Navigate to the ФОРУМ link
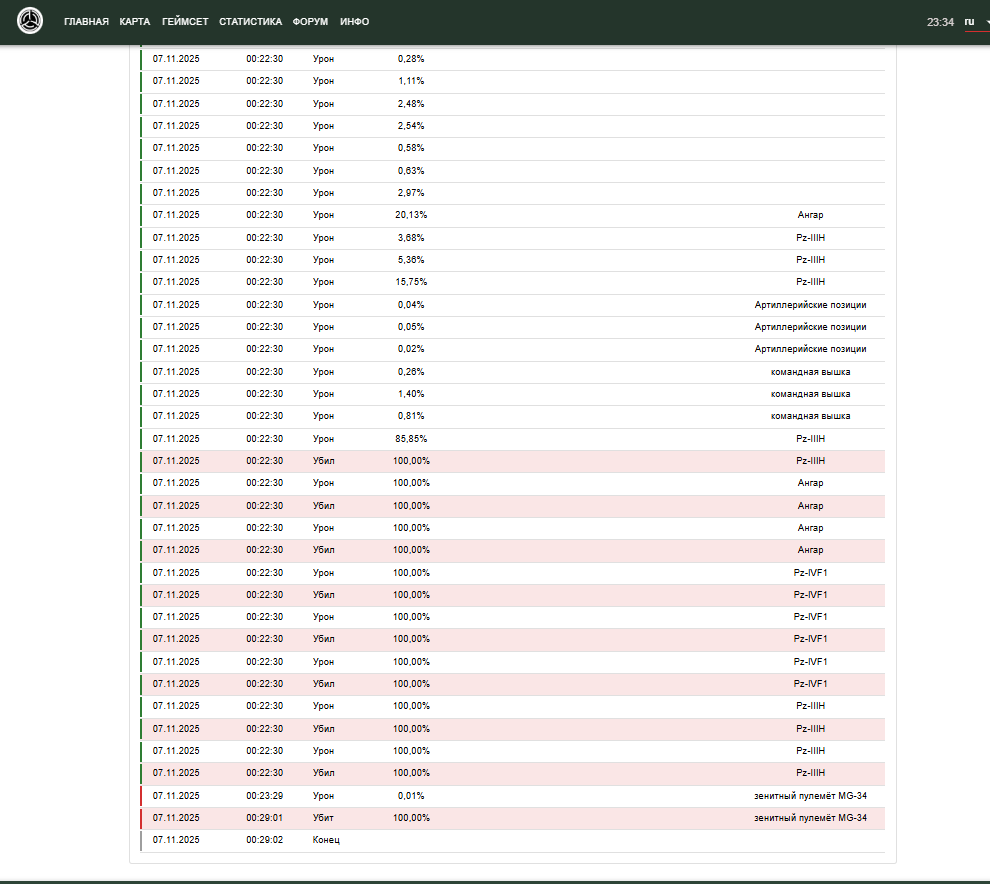990x884 pixels. tap(311, 22)
